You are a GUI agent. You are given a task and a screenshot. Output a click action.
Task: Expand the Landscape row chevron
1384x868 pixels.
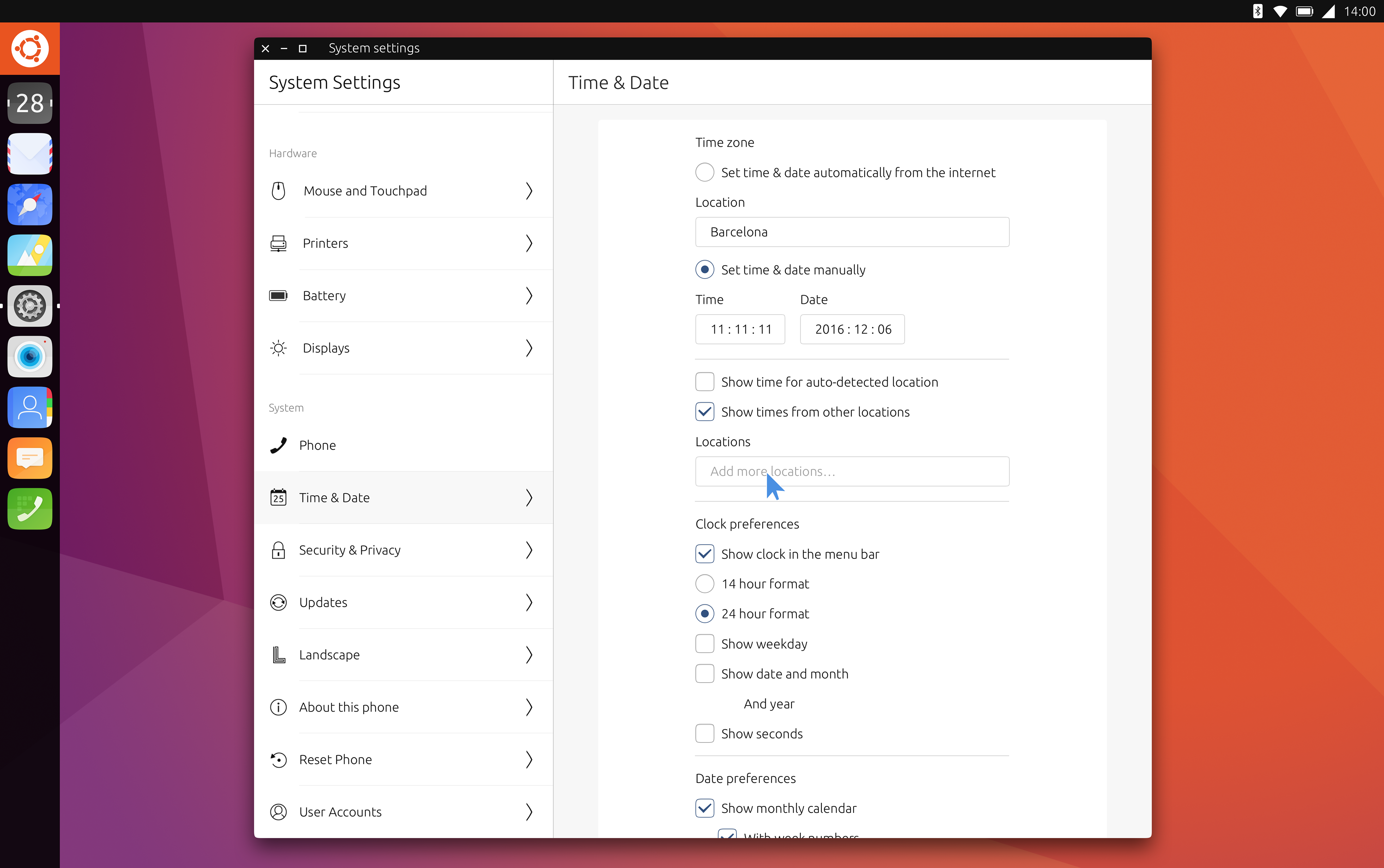pos(529,655)
